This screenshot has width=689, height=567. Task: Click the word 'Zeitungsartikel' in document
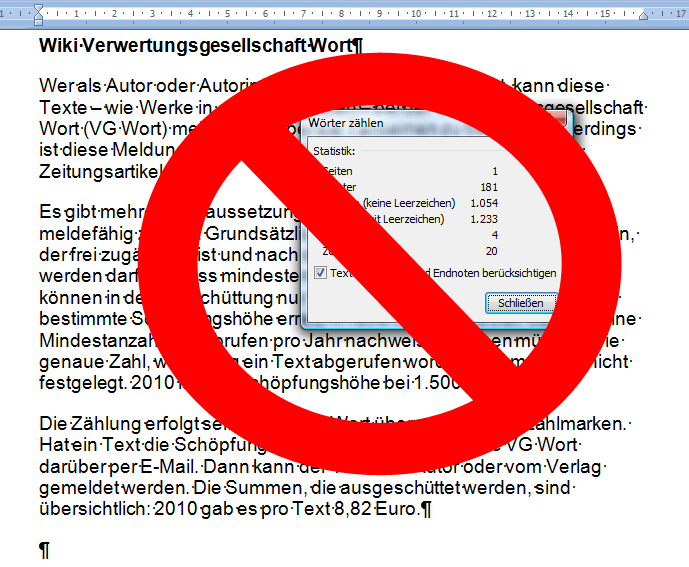99,171
